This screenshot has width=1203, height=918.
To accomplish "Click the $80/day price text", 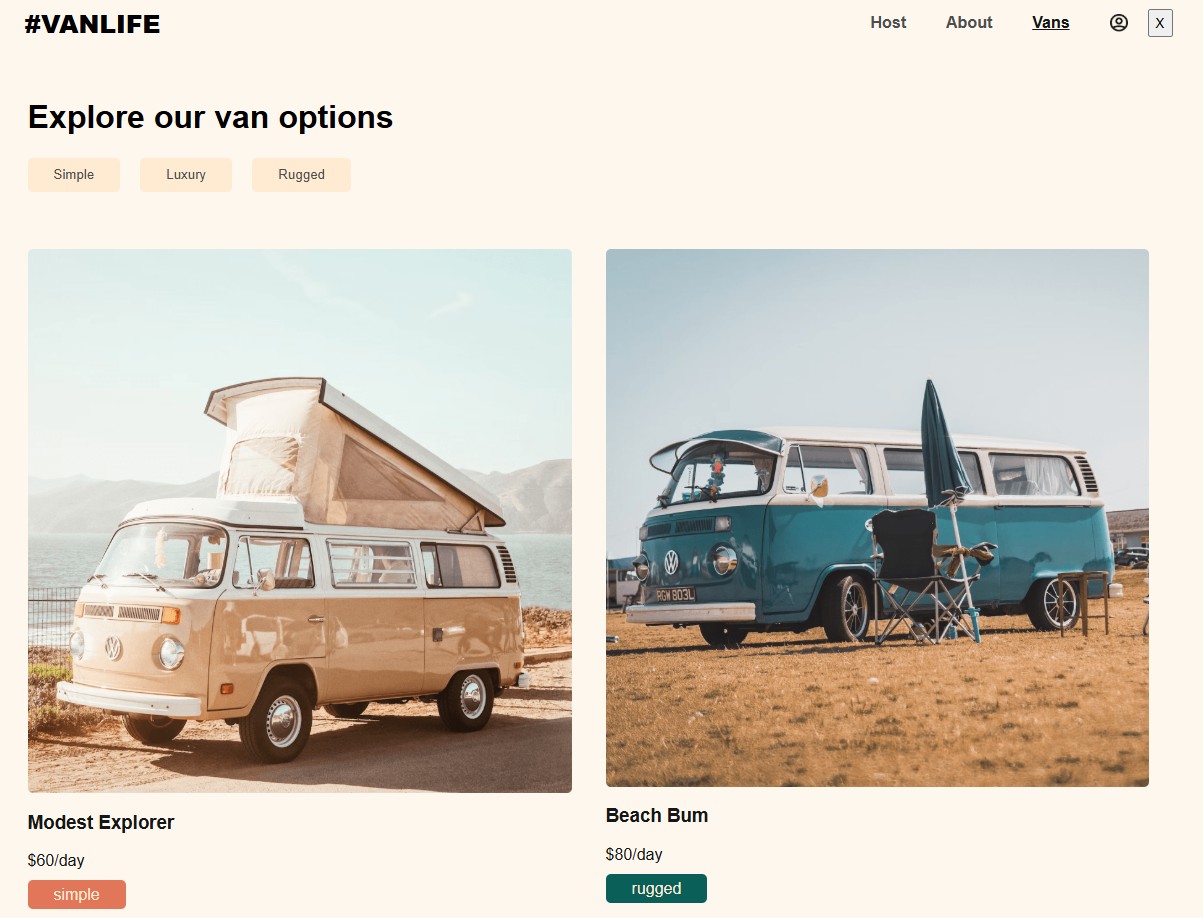I will 634,855.
